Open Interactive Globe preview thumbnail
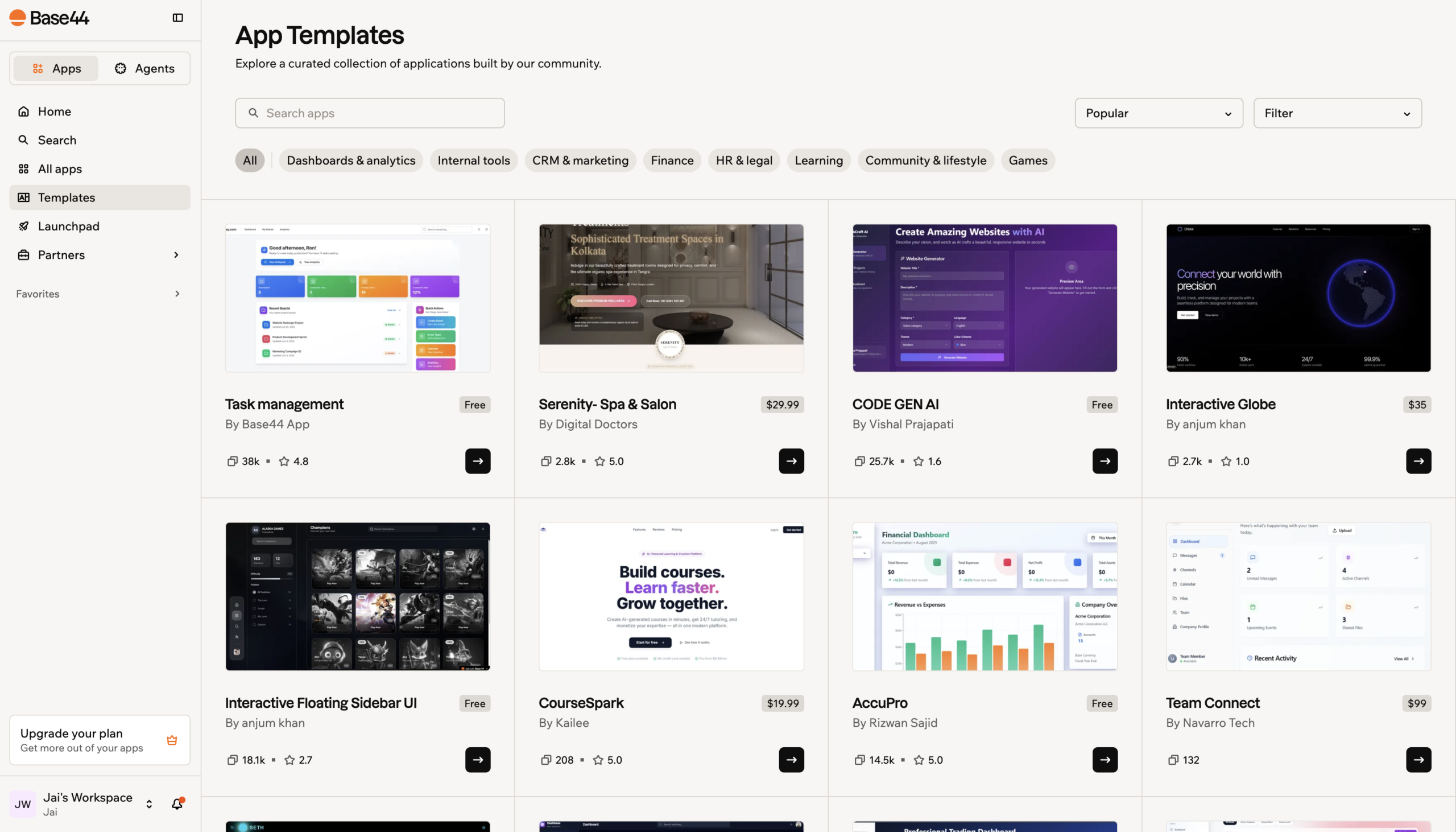 click(1298, 298)
